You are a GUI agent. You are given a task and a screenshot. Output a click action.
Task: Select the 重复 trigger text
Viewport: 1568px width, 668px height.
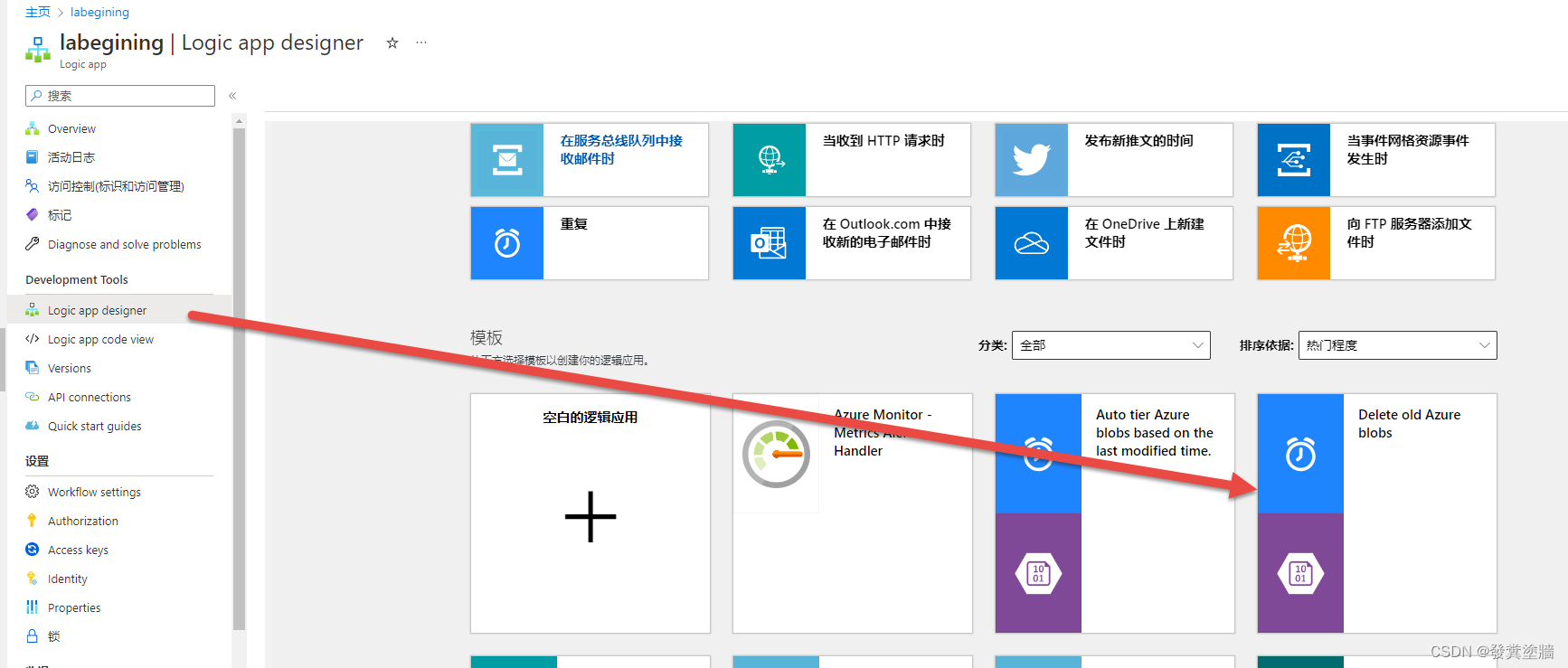pyautogui.click(x=573, y=223)
